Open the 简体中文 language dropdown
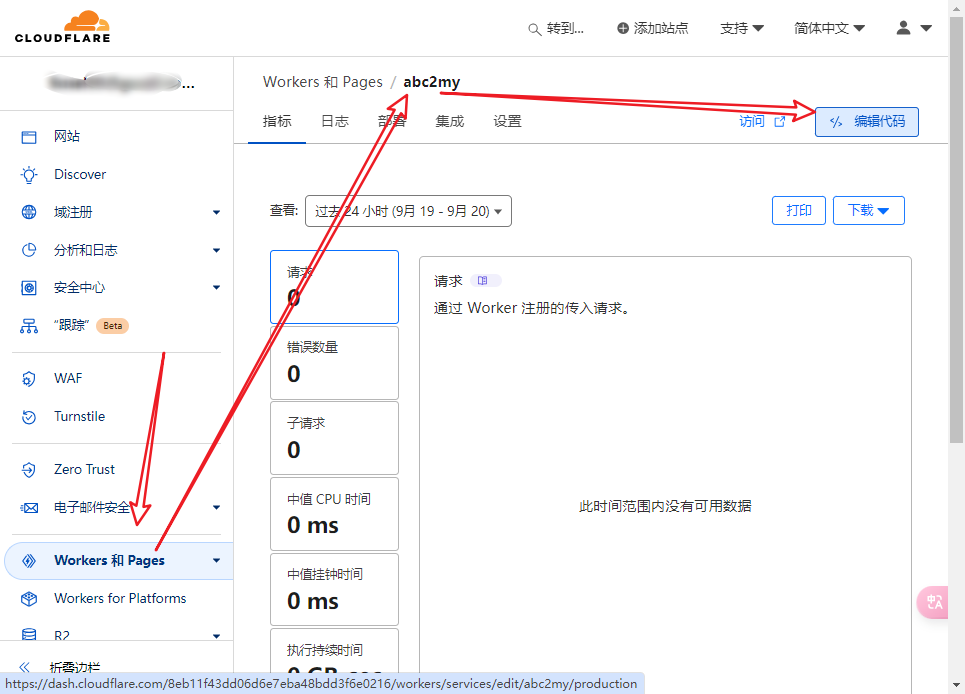The width and height of the screenshot is (965, 694). [x=829, y=28]
